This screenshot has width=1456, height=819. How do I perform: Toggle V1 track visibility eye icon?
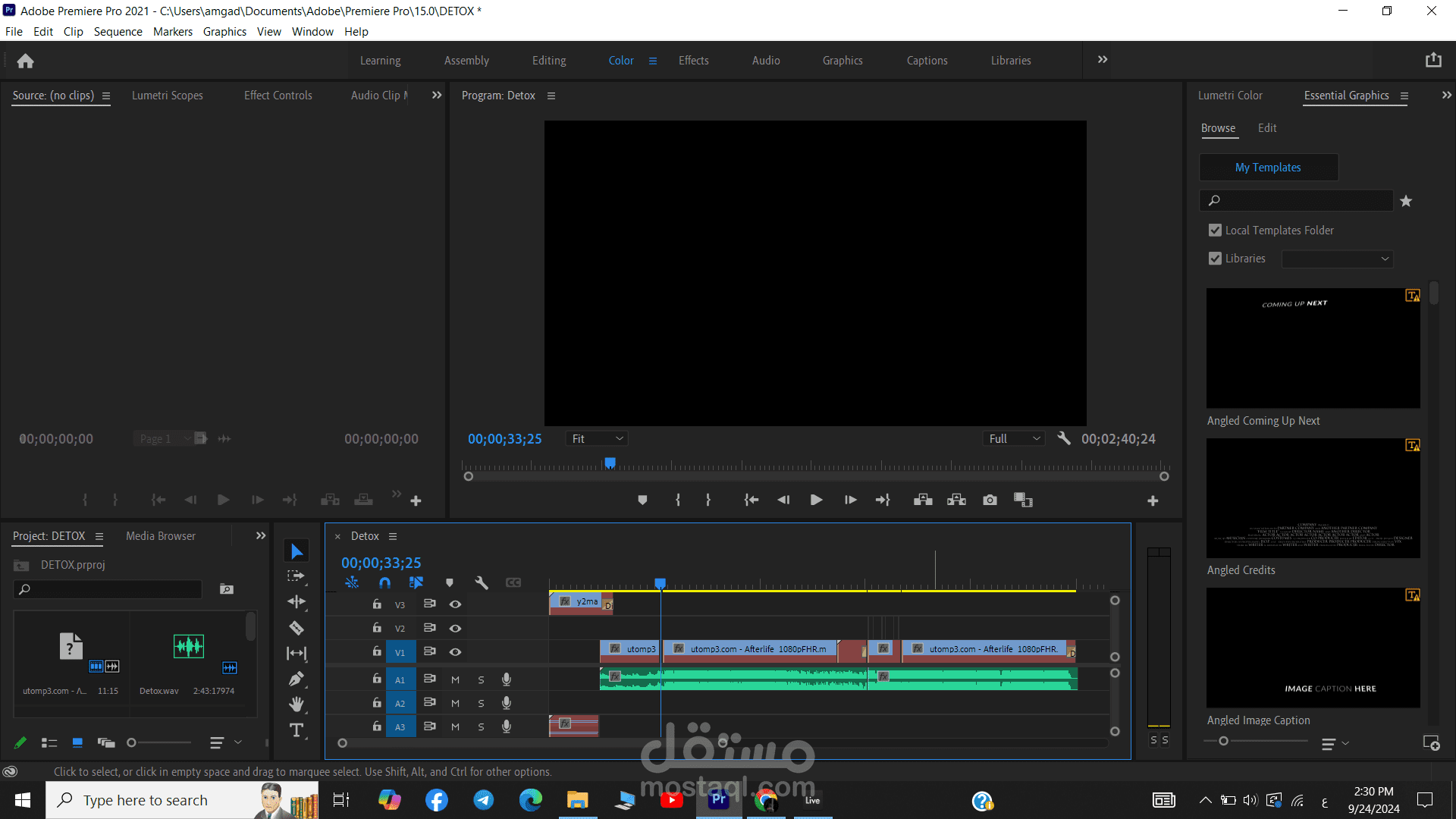pos(455,651)
